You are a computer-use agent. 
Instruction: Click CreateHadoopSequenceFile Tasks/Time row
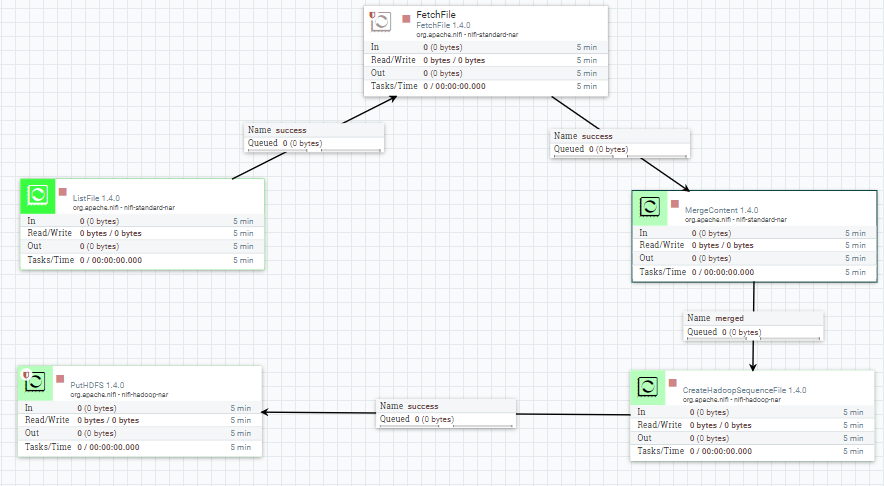(752, 451)
